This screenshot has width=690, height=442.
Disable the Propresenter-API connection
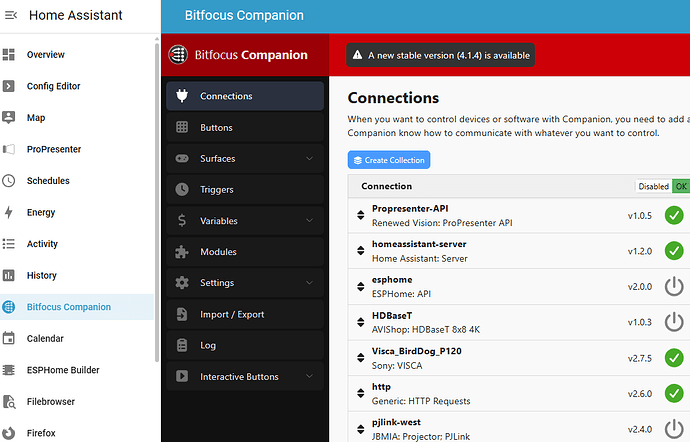point(674,215)
